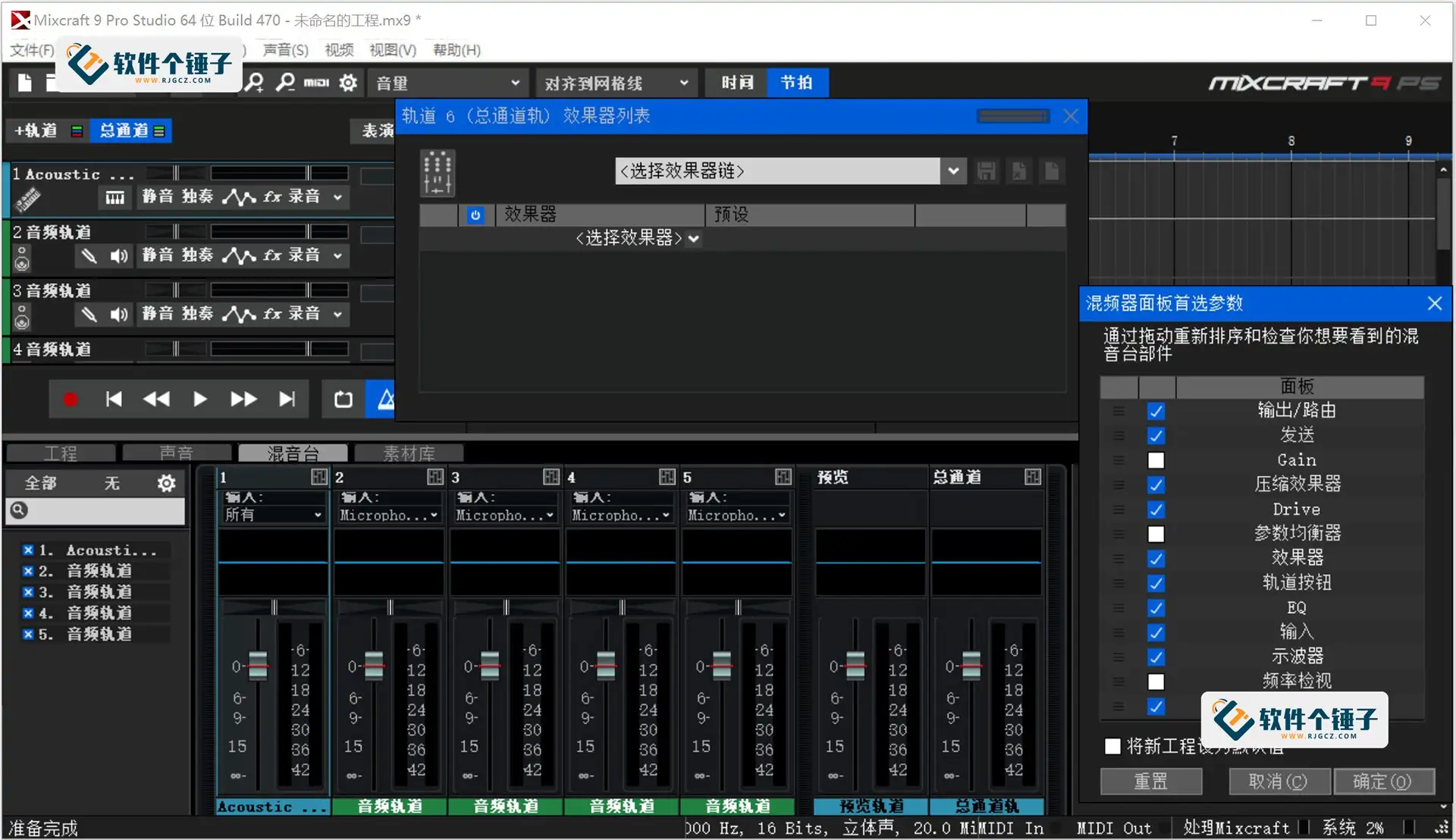The image size is (1456, 840).
Task: Open the piano roll icon on the Acoustic track
Action: [x=115, y=197]
